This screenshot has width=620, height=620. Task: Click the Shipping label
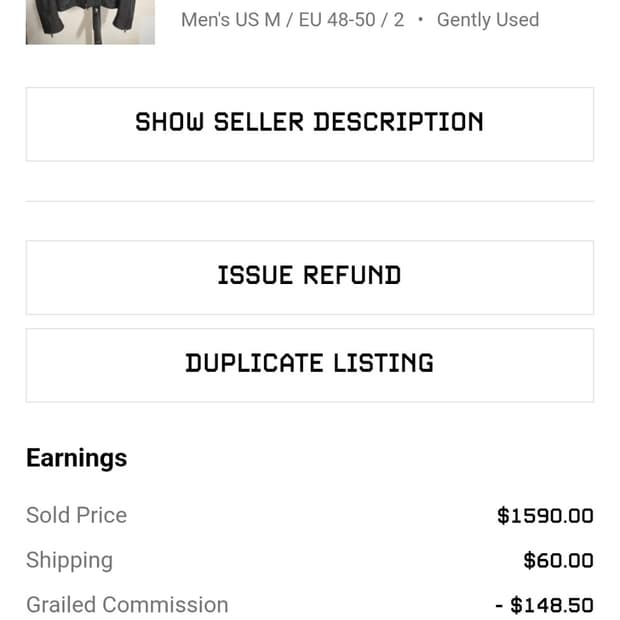(69, 560)
